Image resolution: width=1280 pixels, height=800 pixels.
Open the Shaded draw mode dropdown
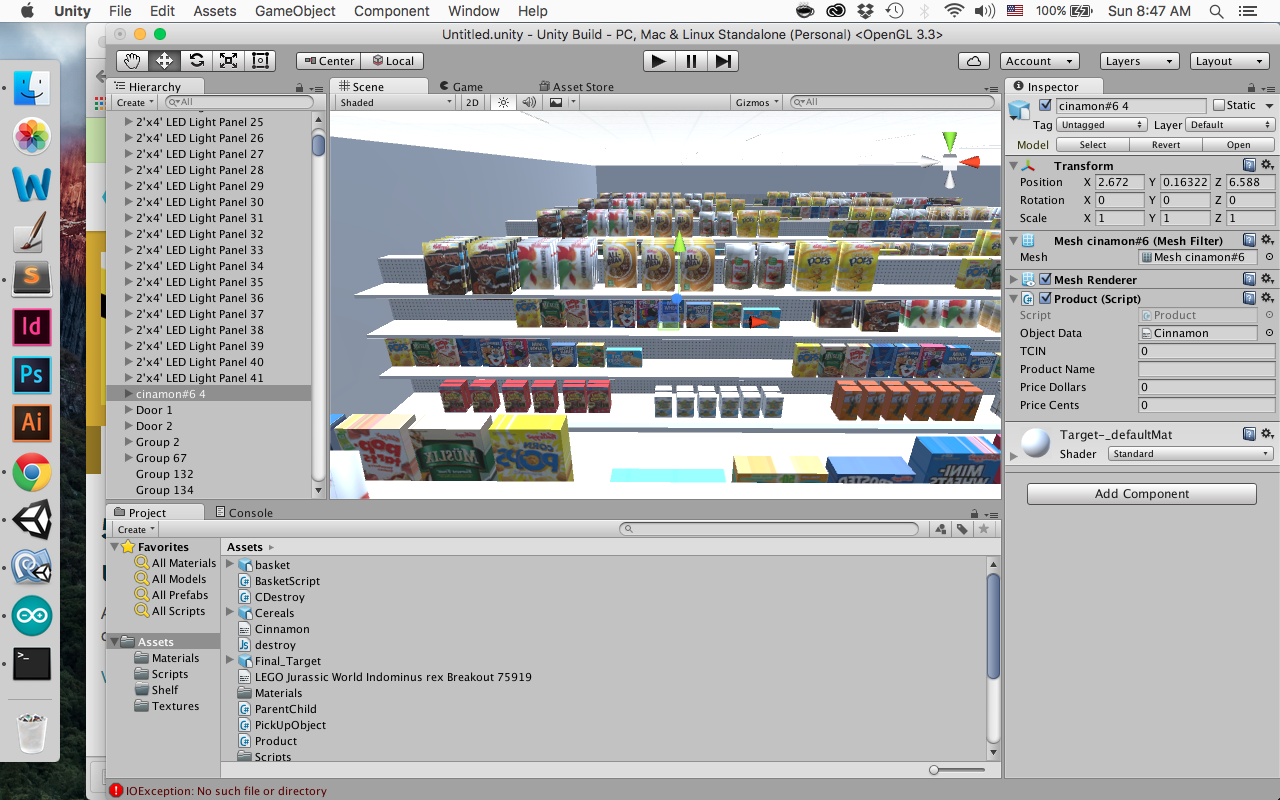coord(394,102)
